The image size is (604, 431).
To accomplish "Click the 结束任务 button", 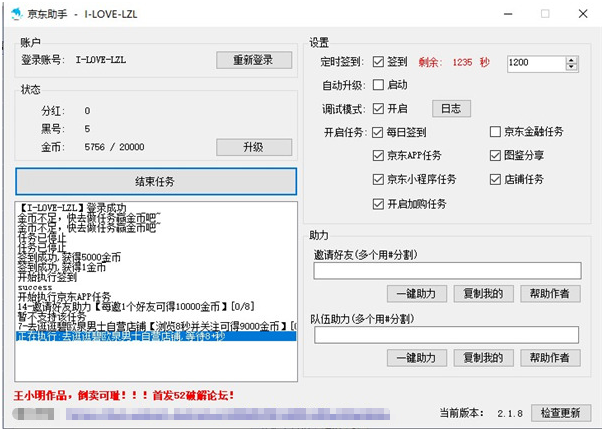I will [x=155, y=182].
